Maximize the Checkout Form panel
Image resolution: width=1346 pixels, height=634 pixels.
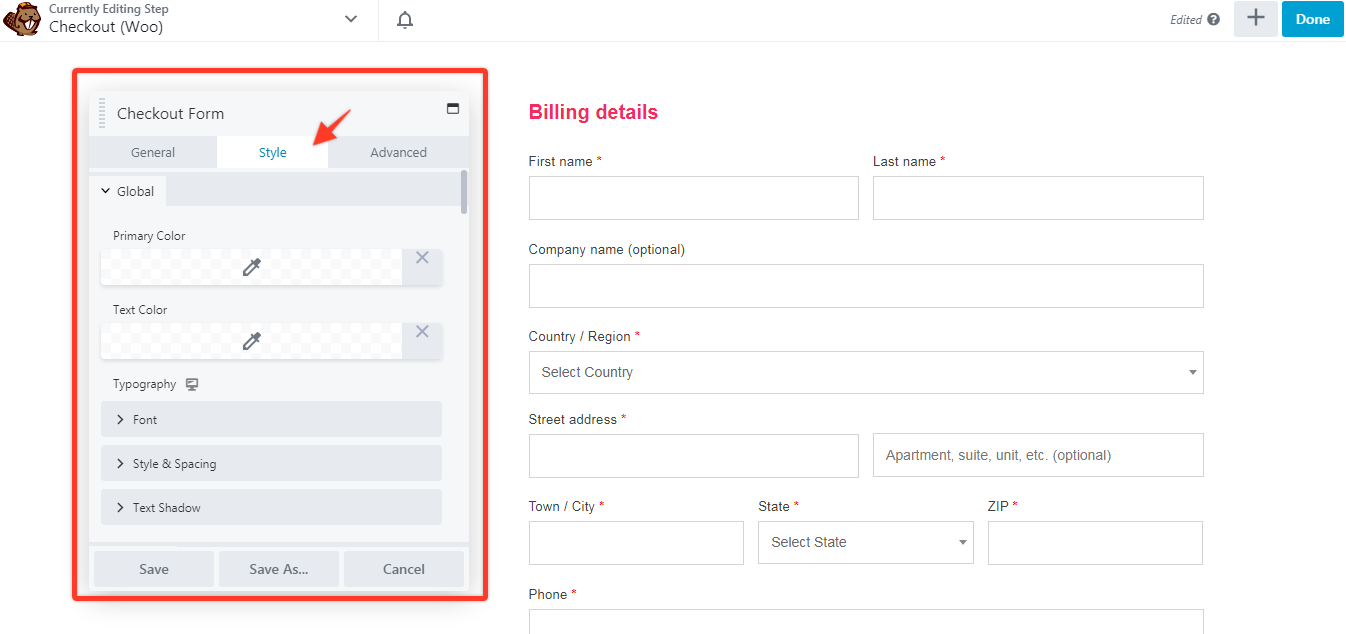(x=453, y=109)
